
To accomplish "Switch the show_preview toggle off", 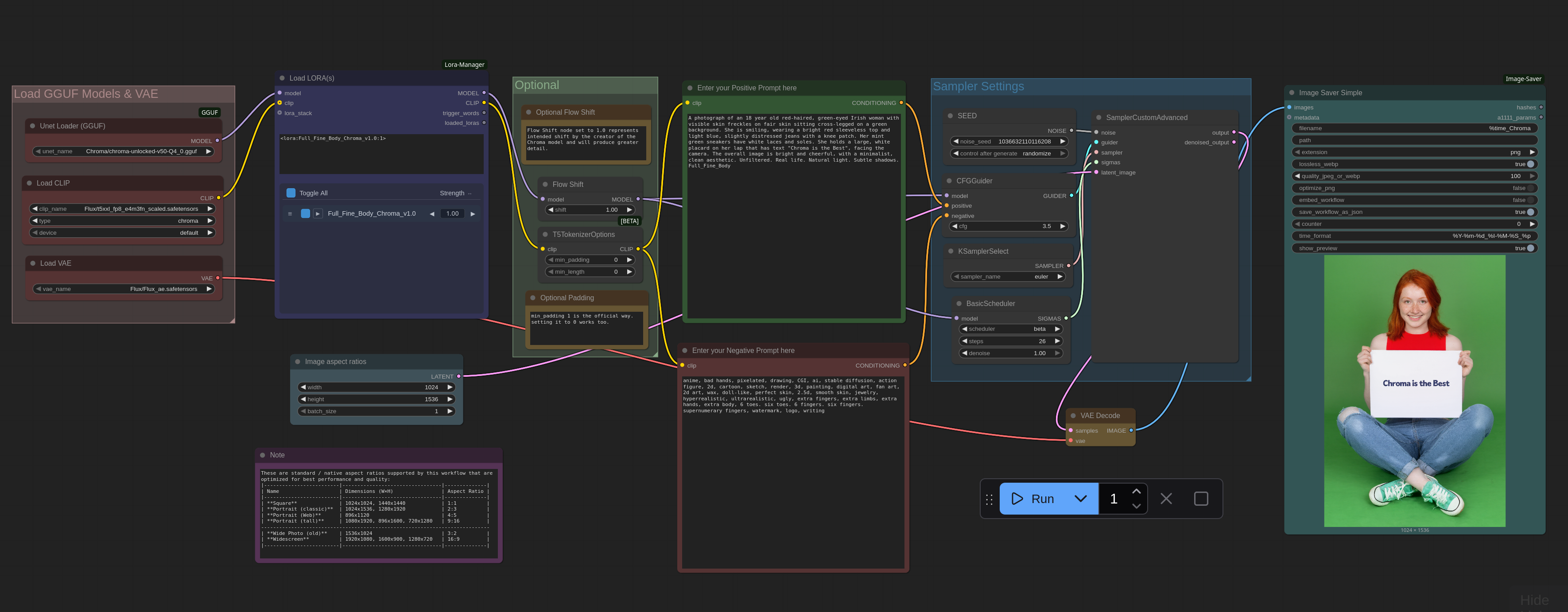I will click(x=1530, y=248).
